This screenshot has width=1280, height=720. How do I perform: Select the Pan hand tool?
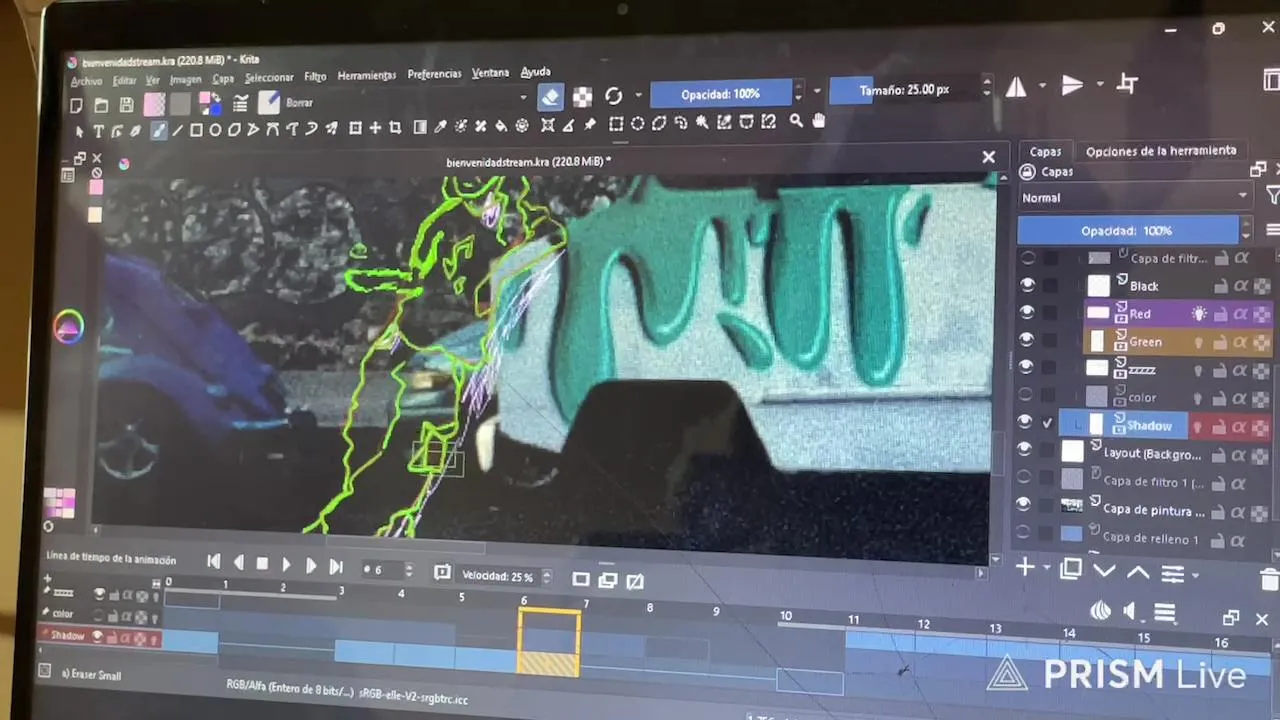point(818,121)
